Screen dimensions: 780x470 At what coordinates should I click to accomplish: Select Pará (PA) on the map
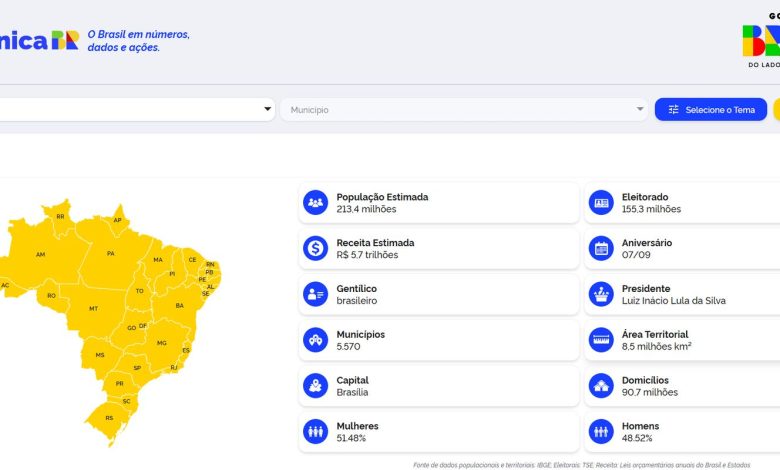click(x=110, y=253)
